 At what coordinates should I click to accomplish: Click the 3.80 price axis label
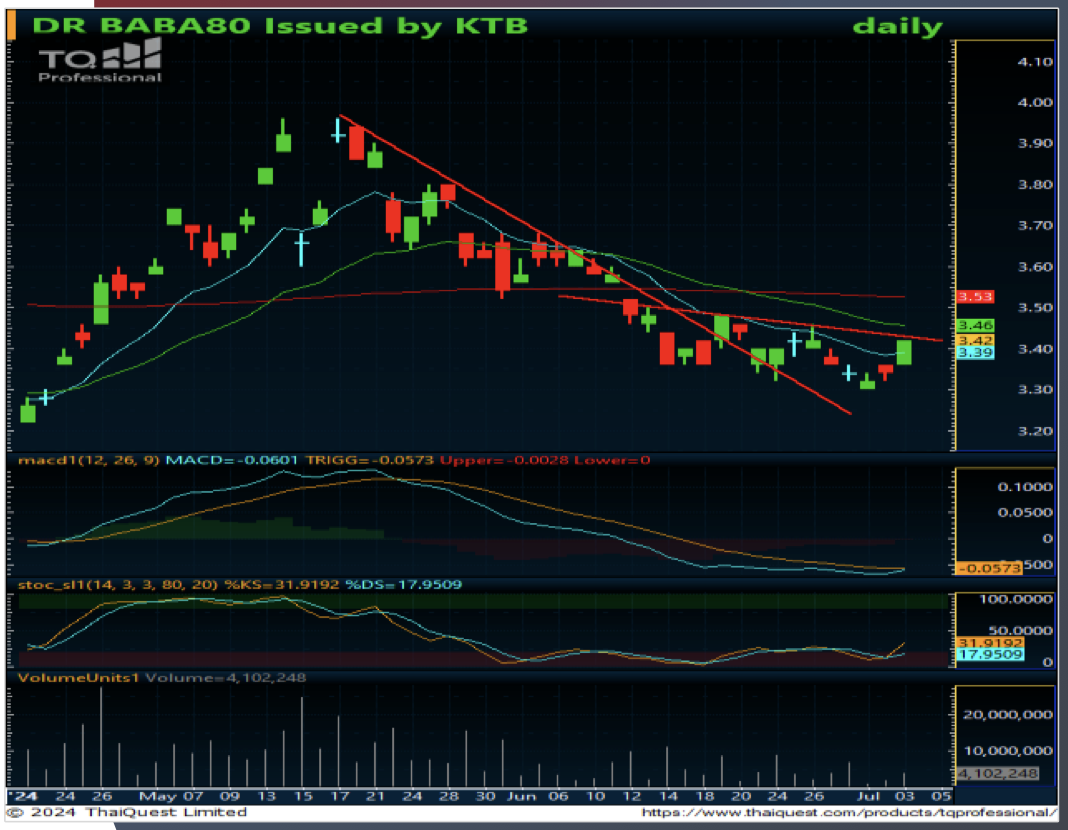[x=1035, y=185]
